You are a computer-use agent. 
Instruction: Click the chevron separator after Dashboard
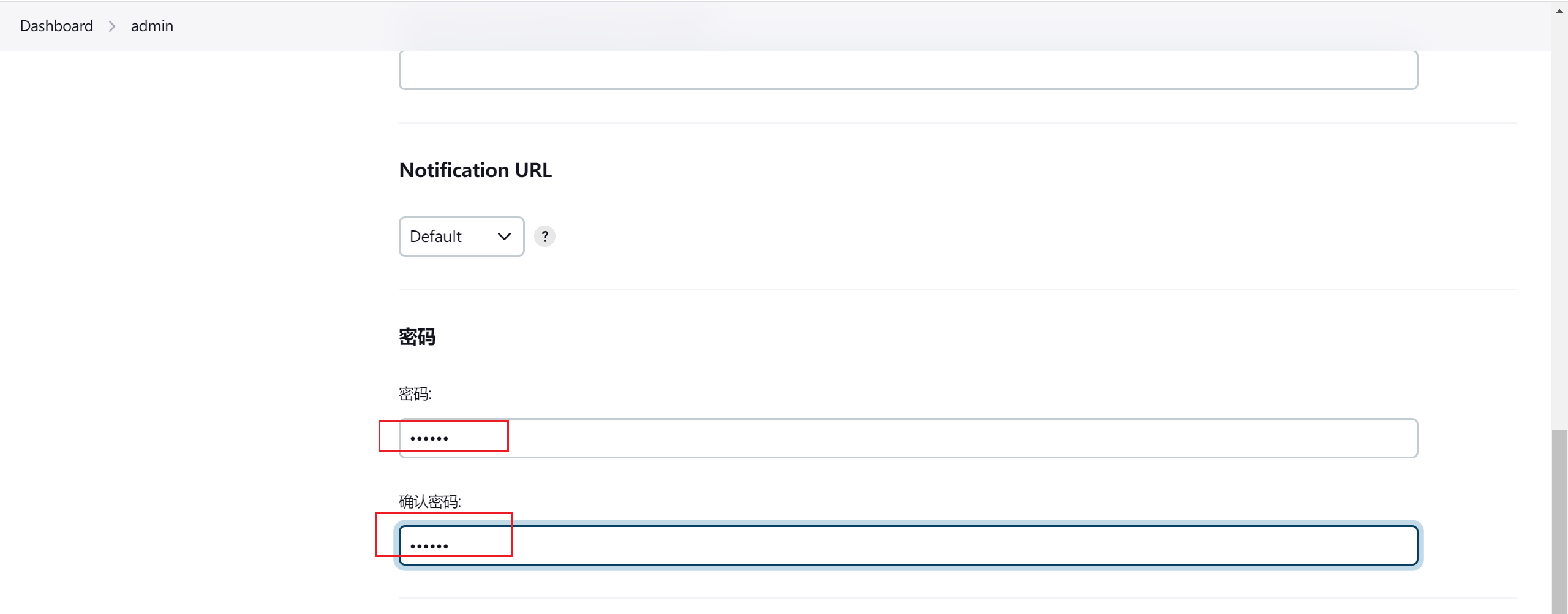[112, 26]
